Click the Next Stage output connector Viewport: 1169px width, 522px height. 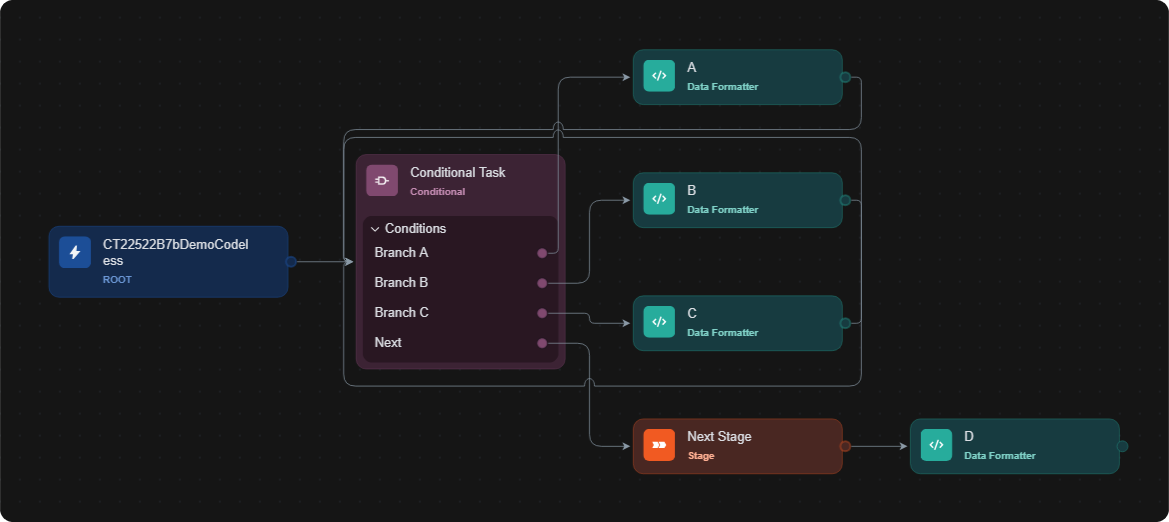pos(845,446)
